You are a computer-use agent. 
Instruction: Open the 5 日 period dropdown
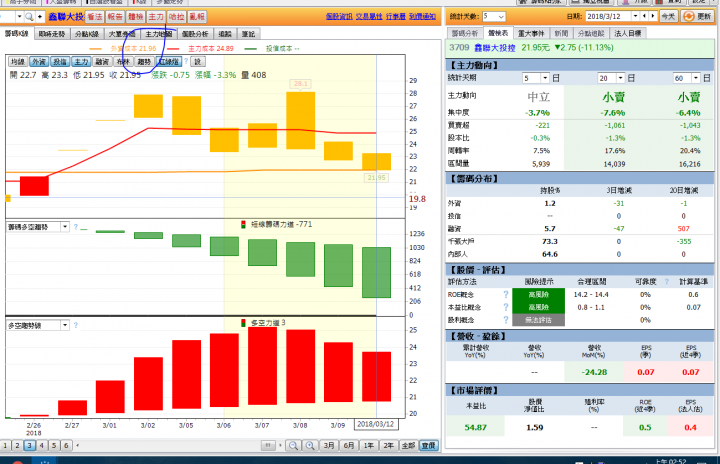pos(545,78)
